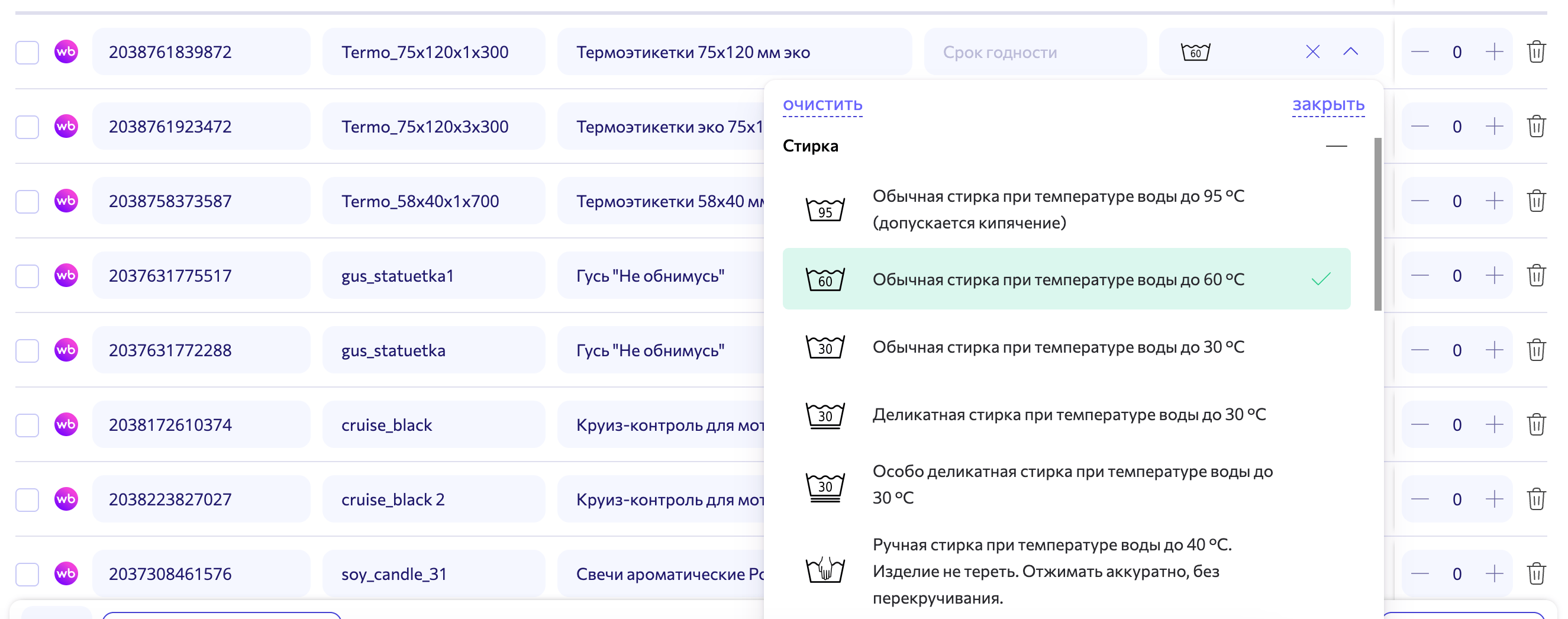1568x619 pixels.
Task: Click the wb logo in row 2038761923472
Action: click(x=66, y=127)
